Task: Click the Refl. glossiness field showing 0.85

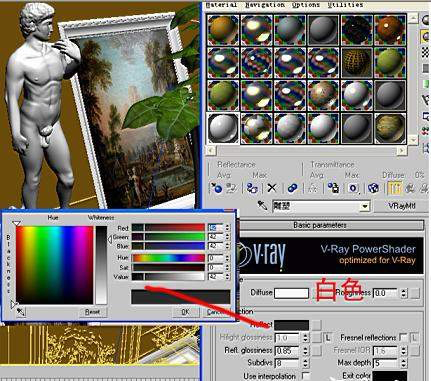Action: (x=288, y=350)
